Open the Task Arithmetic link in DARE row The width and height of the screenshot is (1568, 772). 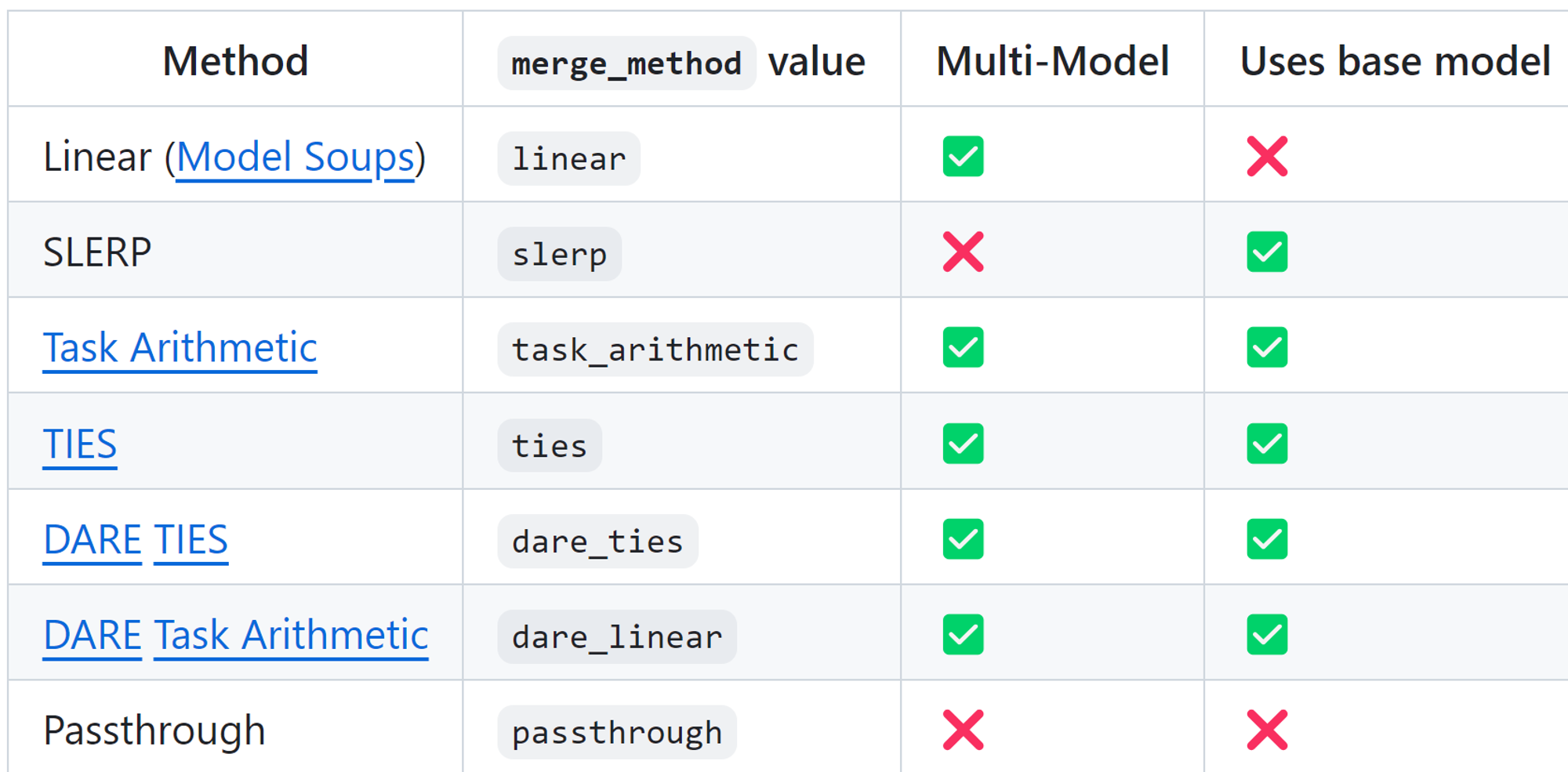(x=291, y=636)
